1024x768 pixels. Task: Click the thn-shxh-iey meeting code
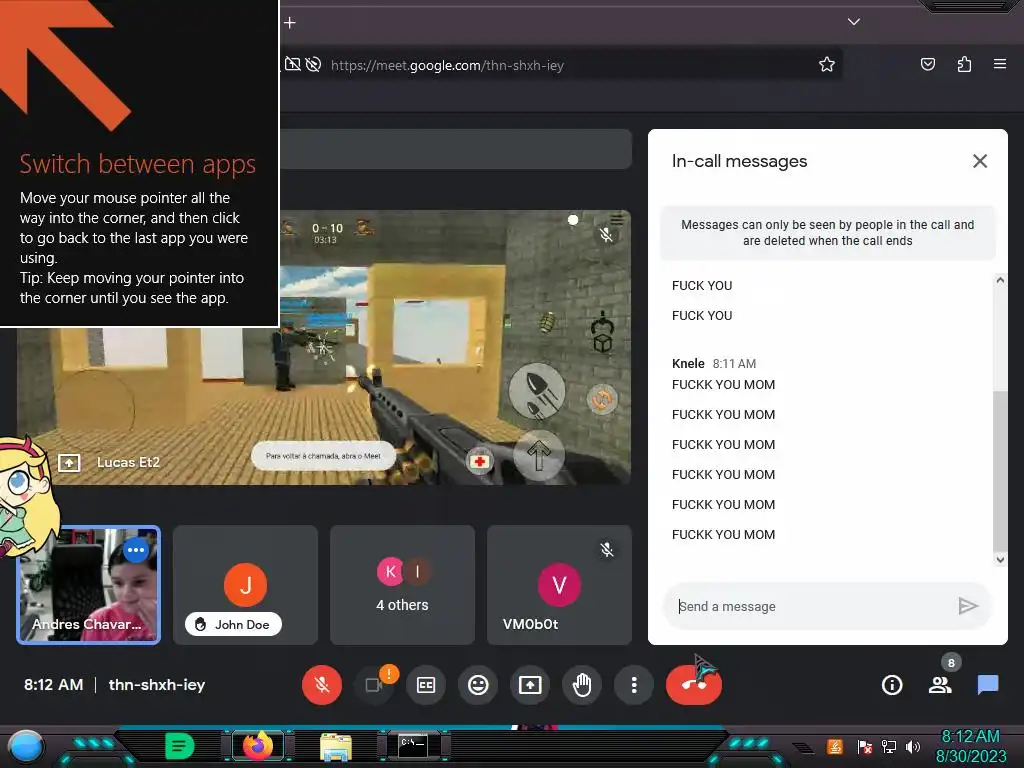157,684
